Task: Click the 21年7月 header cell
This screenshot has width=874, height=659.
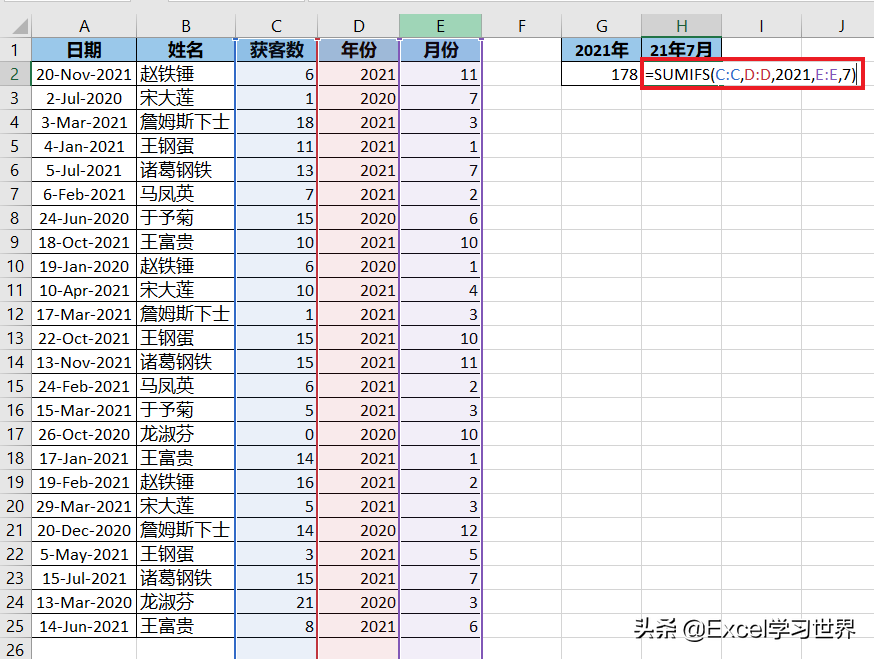Action: pyautogui.click(x=681, y=50)
